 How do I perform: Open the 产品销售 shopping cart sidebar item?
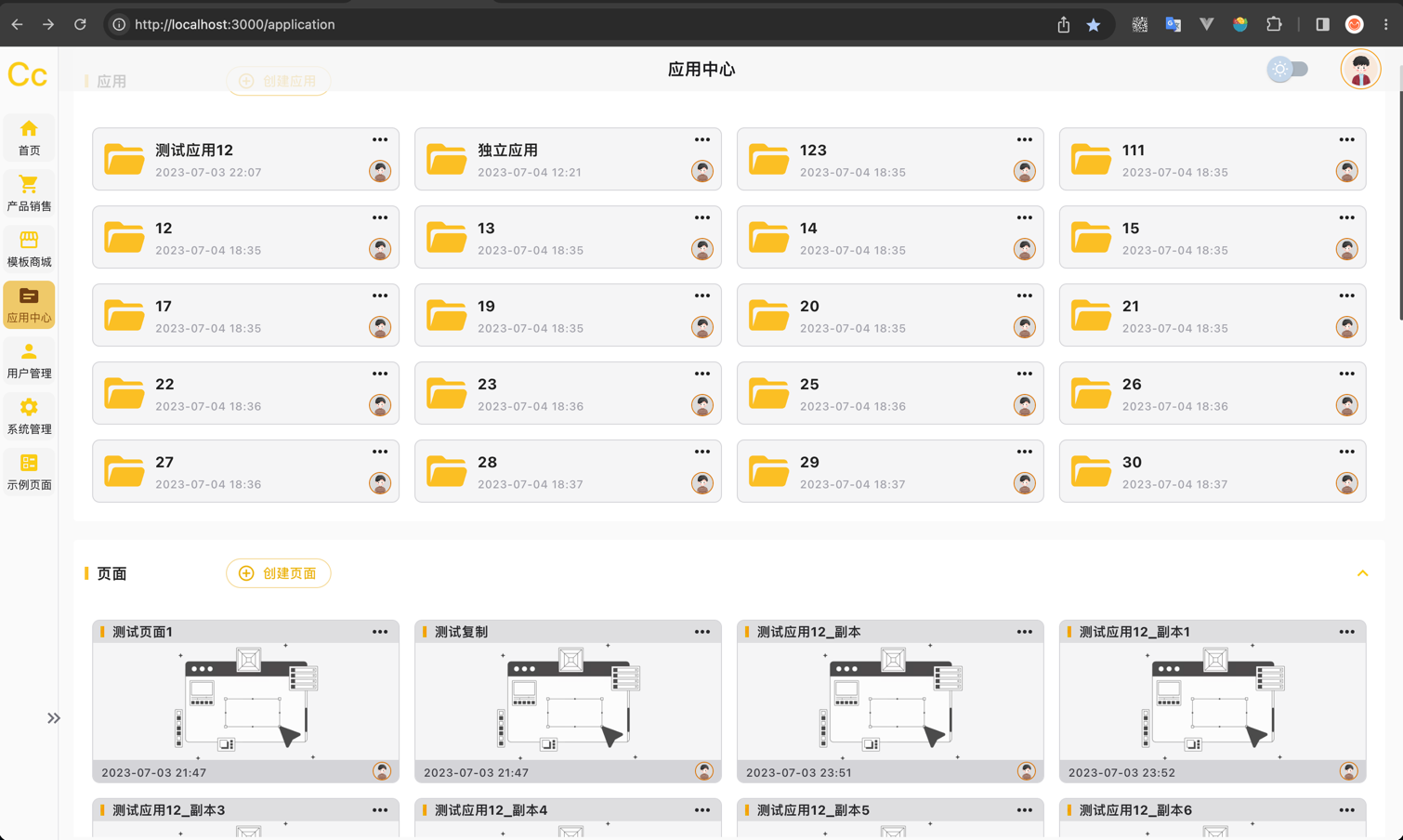coord(29,193)
